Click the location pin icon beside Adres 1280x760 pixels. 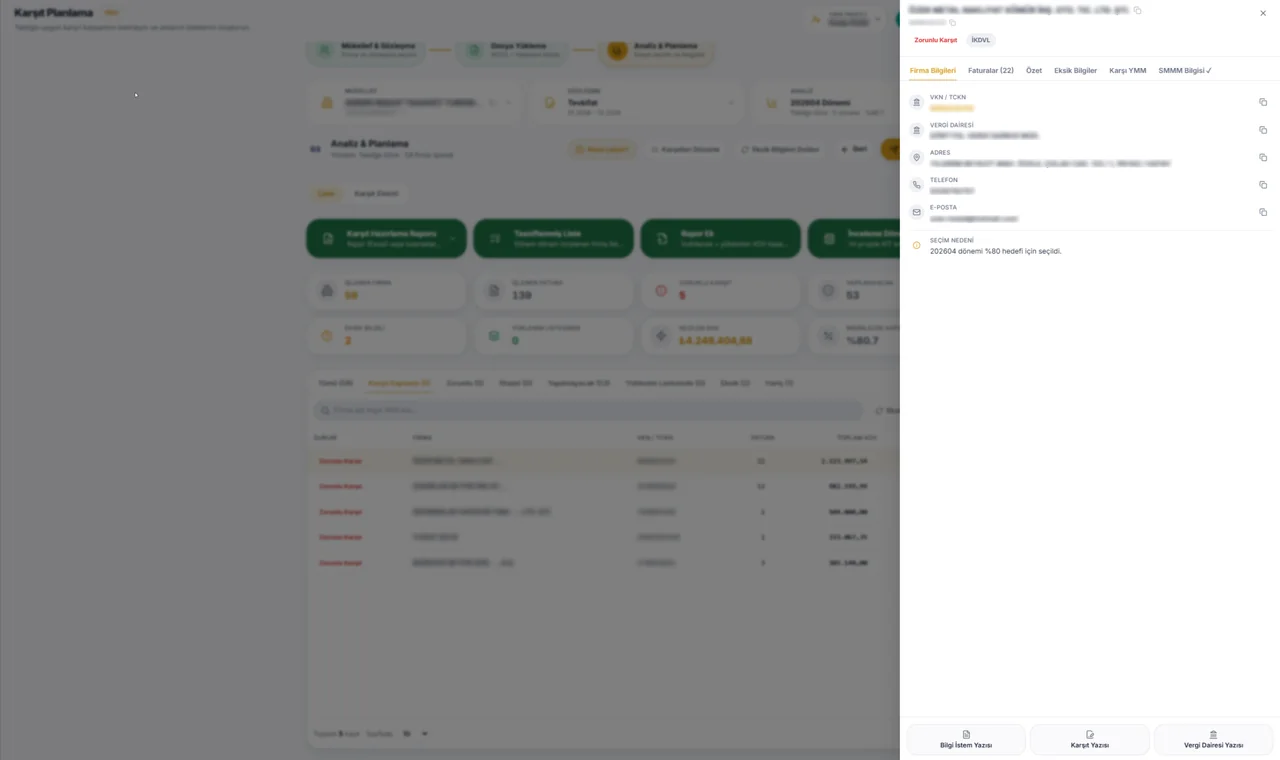[x=916, y=157]
